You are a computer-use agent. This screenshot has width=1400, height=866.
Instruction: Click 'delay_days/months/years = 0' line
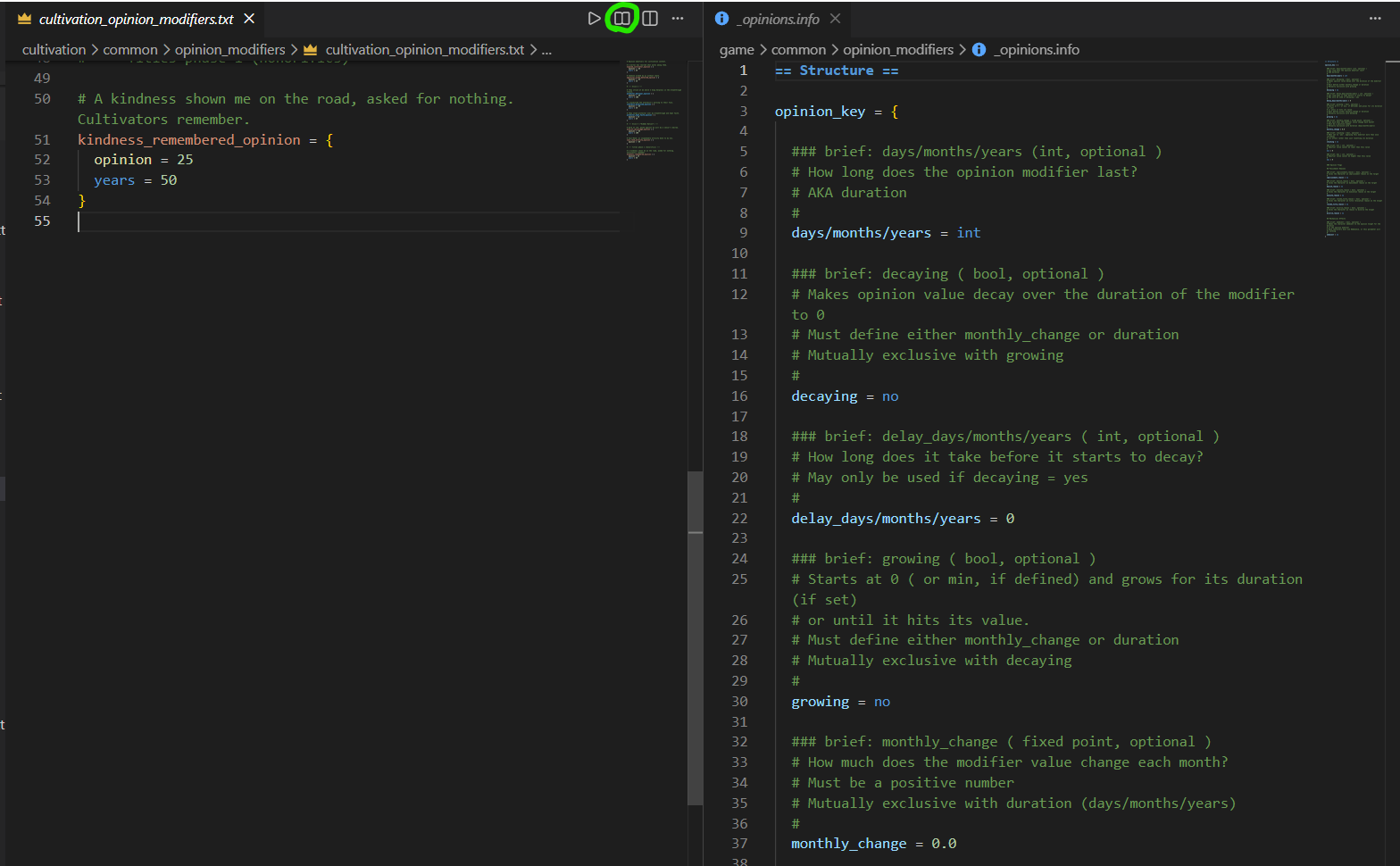click(903, 519)
